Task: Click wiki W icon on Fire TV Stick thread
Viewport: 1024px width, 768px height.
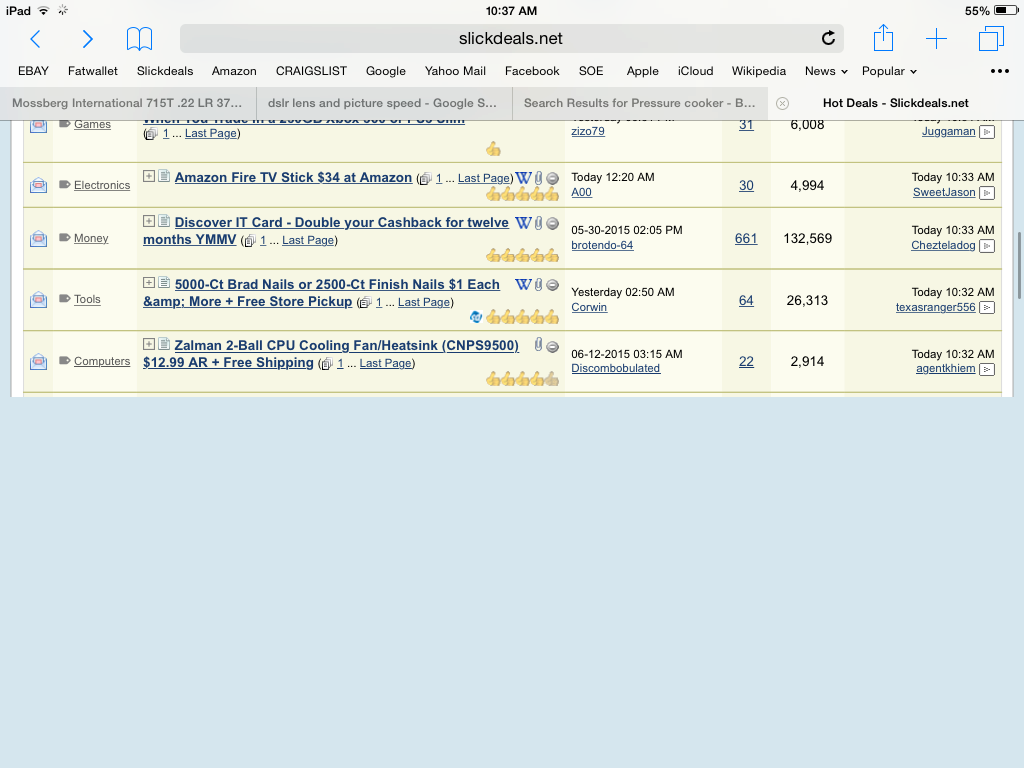Action: (523, 178)
